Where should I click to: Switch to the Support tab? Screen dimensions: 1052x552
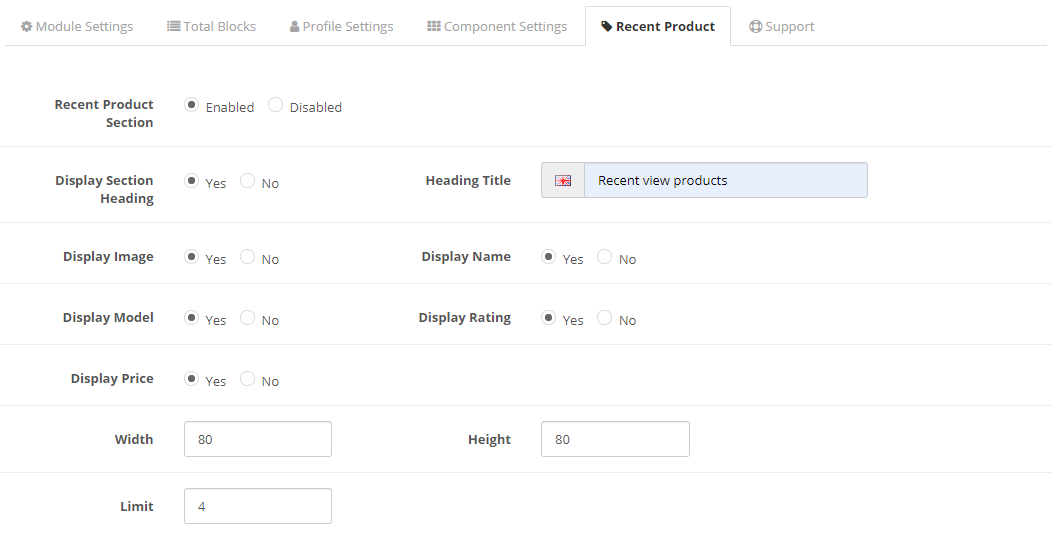[x=782, y=27]
